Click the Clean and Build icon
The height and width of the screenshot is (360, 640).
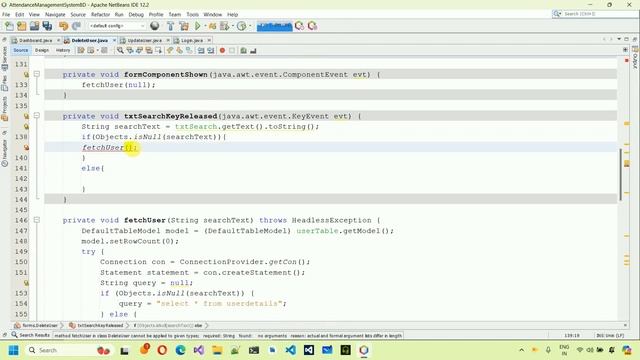click(184, 26)
